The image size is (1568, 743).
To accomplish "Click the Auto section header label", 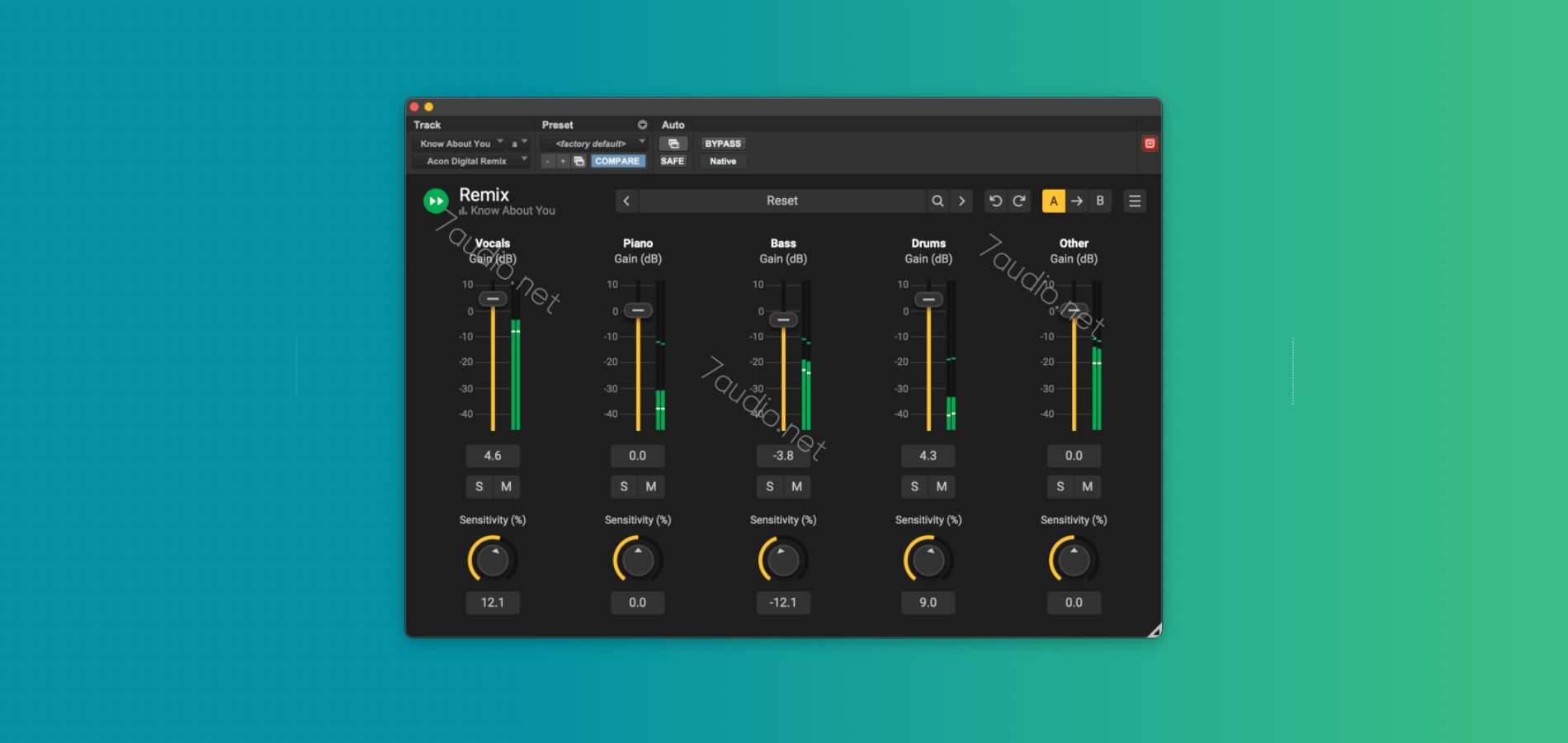I will [x=673, y=125].
